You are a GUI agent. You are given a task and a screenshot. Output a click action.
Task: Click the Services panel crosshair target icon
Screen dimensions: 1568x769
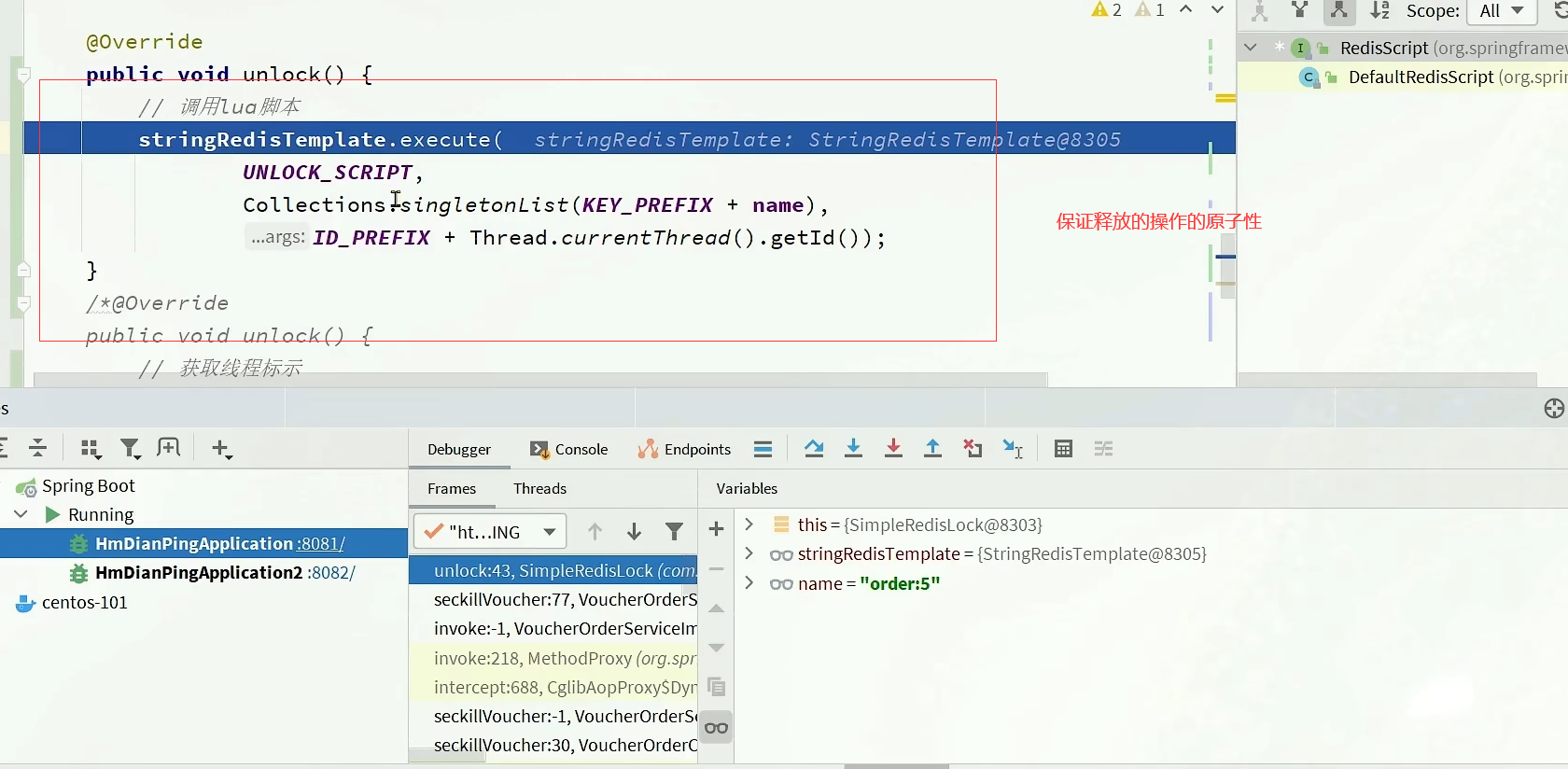1554,408
